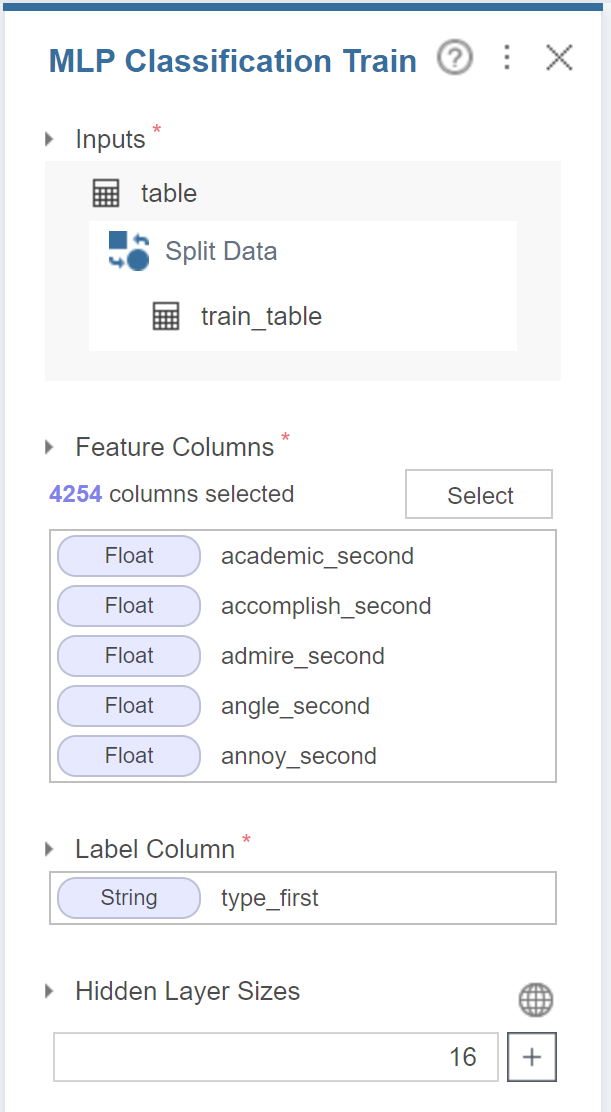Image resolution: width=611 pixels, height=1112 pixels.
Task: Click the type_first label column field
Action: 303,898
